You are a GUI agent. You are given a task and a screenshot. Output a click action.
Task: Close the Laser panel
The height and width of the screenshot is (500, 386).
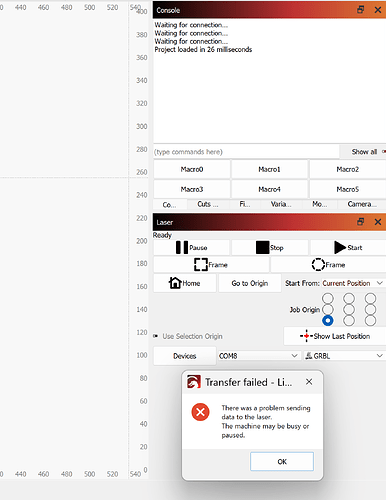[378, 222]
